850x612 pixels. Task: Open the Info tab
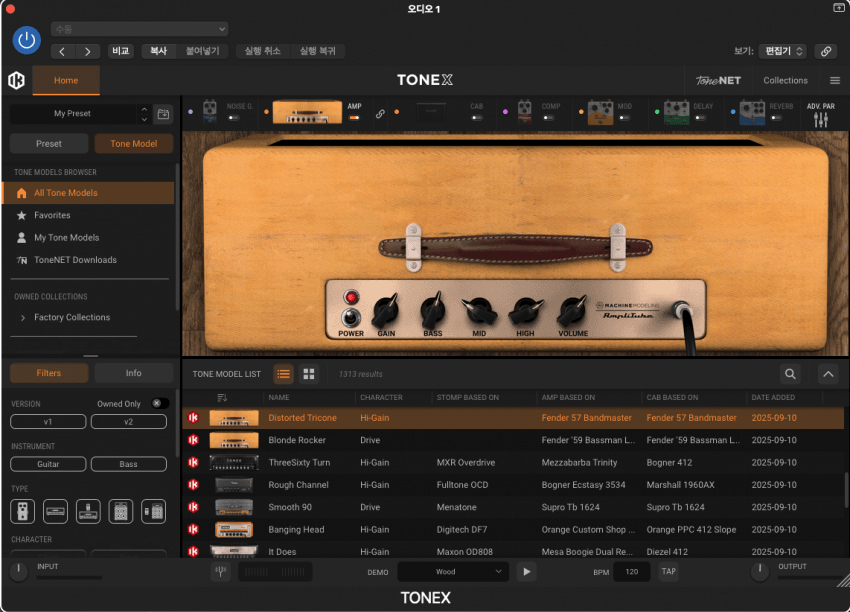pos(133,373)
